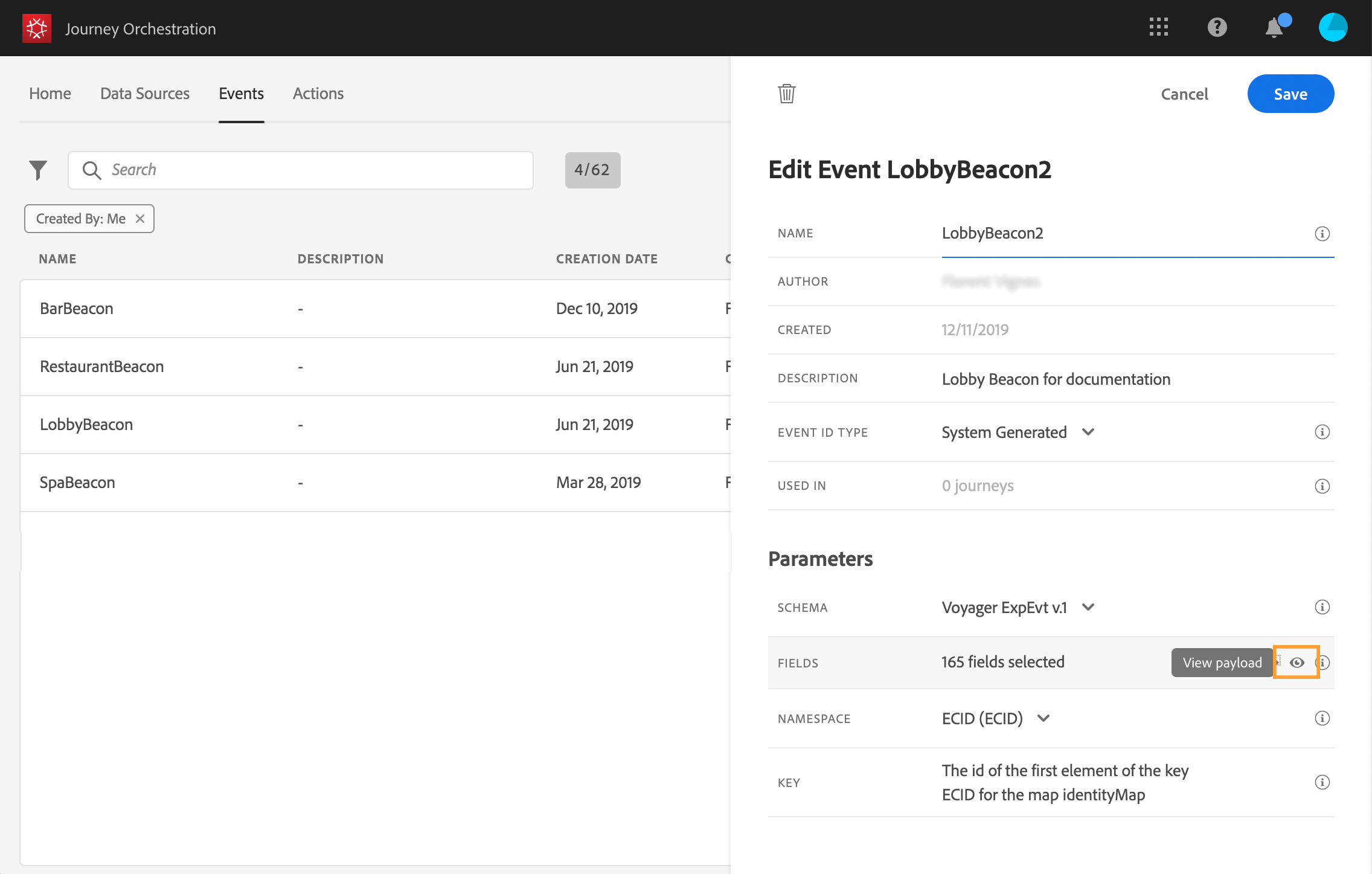Viewport: 1372px width, 874px height.
Task: Open the notifications bell icon
Action: coord(1274,28)
